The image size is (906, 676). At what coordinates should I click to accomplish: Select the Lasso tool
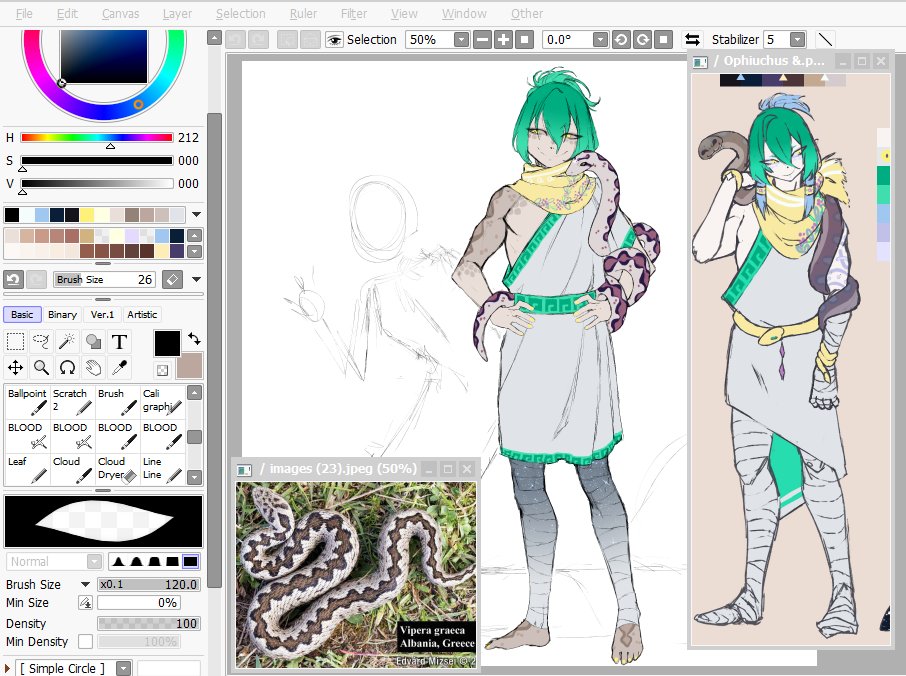point(41,341)
